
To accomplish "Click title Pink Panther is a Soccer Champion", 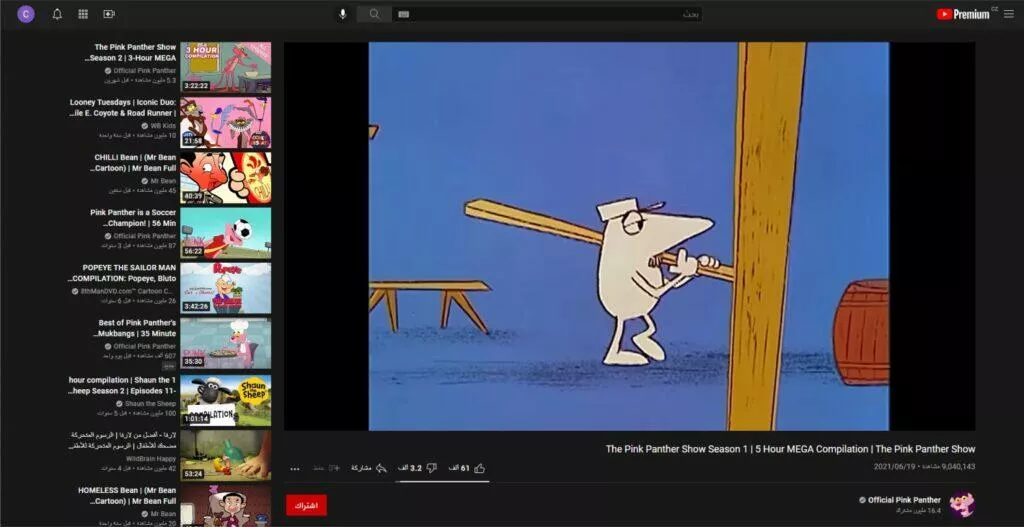I will point(133,218).
